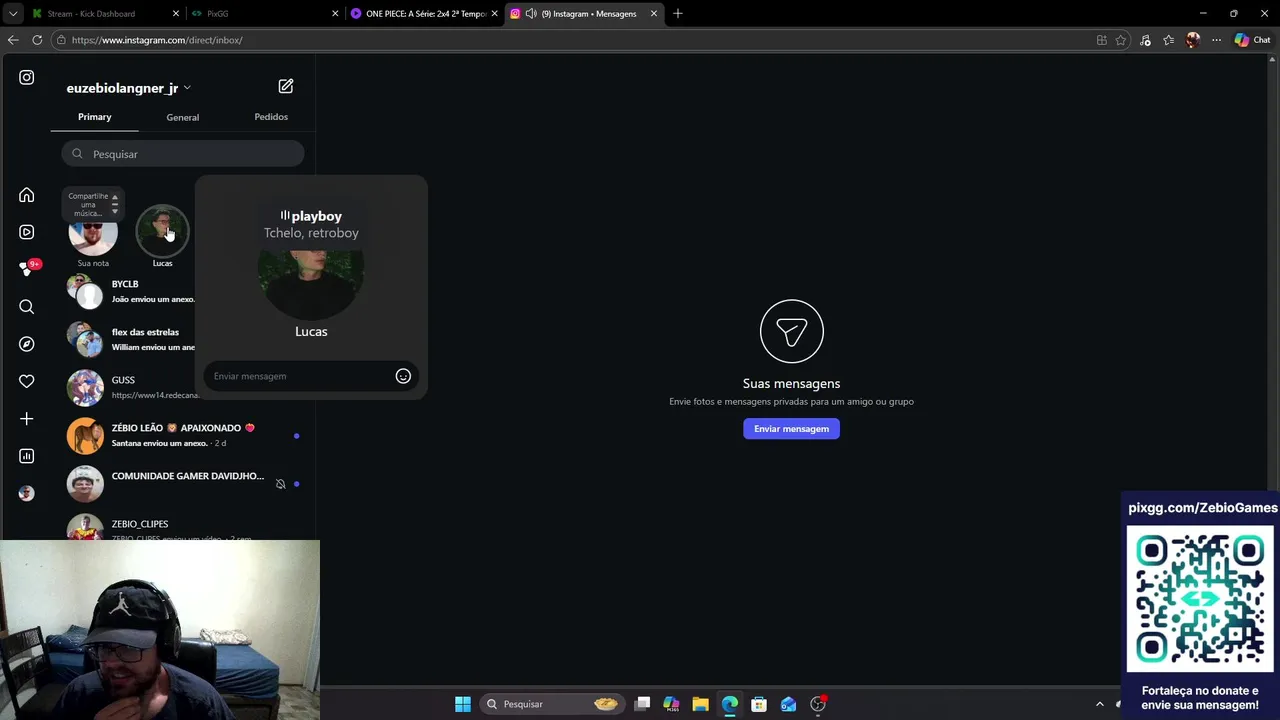This screenshot has width=1280, height=720.
Task: Click Task View on taskbar
Action: pyautogui.click(x=642, y=704)
